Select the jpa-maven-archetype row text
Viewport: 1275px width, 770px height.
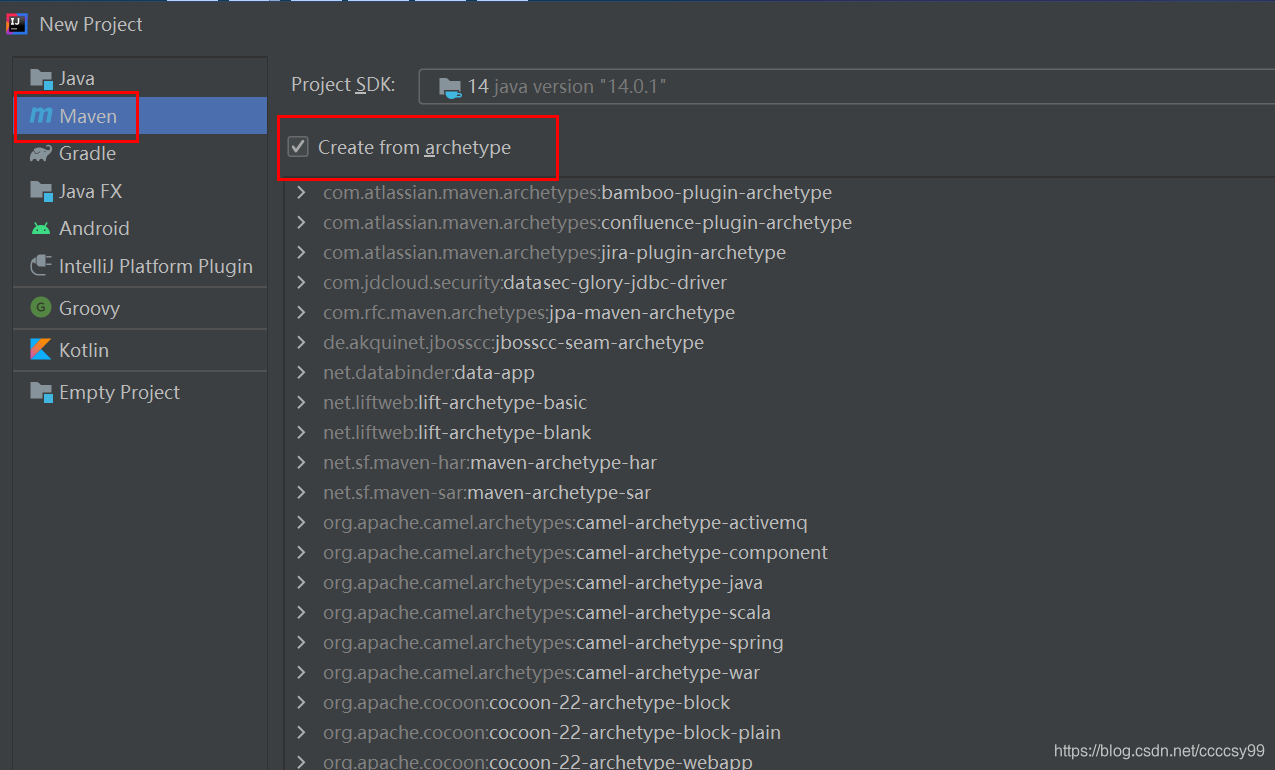[x=529, y=313]
